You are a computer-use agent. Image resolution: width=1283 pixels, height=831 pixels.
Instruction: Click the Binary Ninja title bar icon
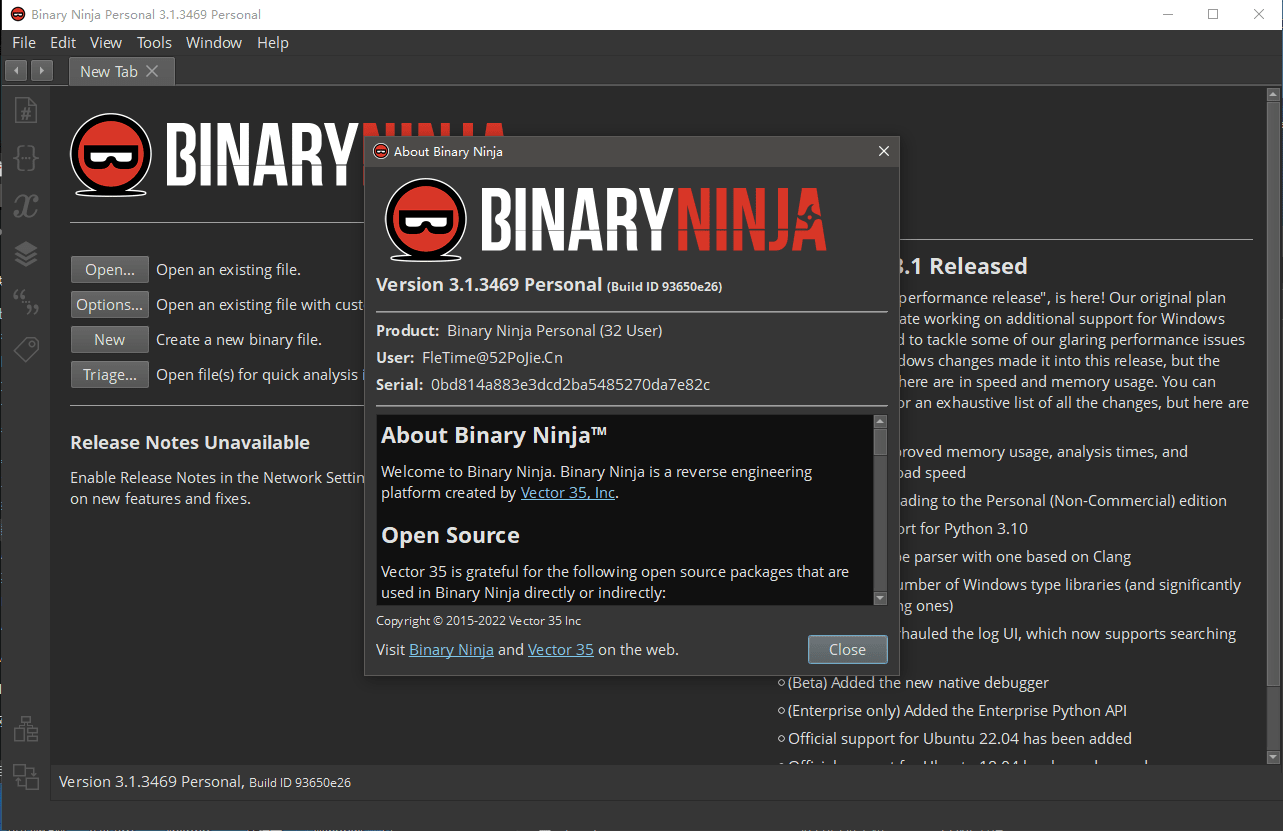pyautogui.click(x=17, y=14)
